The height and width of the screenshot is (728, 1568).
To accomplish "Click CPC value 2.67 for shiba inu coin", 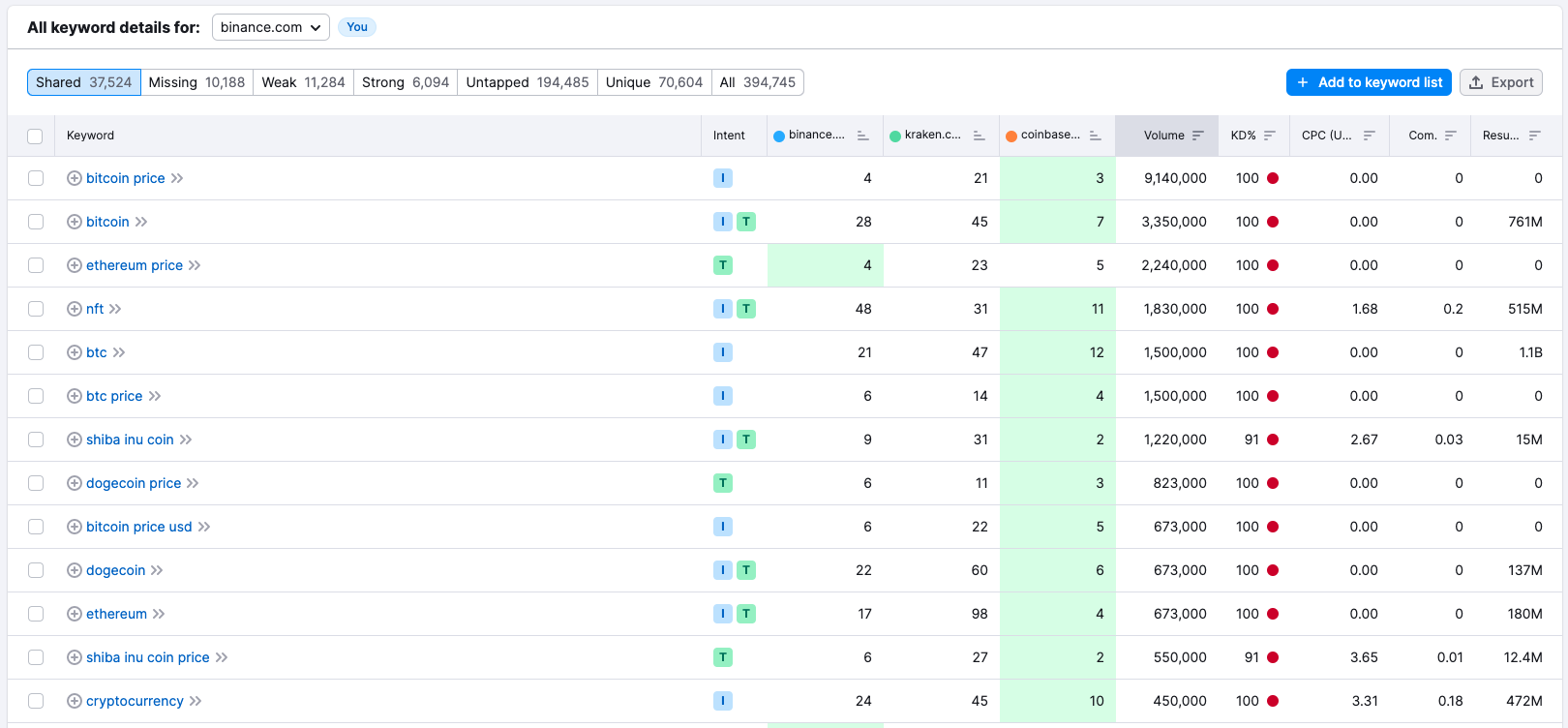I will tap(1364, 440).
